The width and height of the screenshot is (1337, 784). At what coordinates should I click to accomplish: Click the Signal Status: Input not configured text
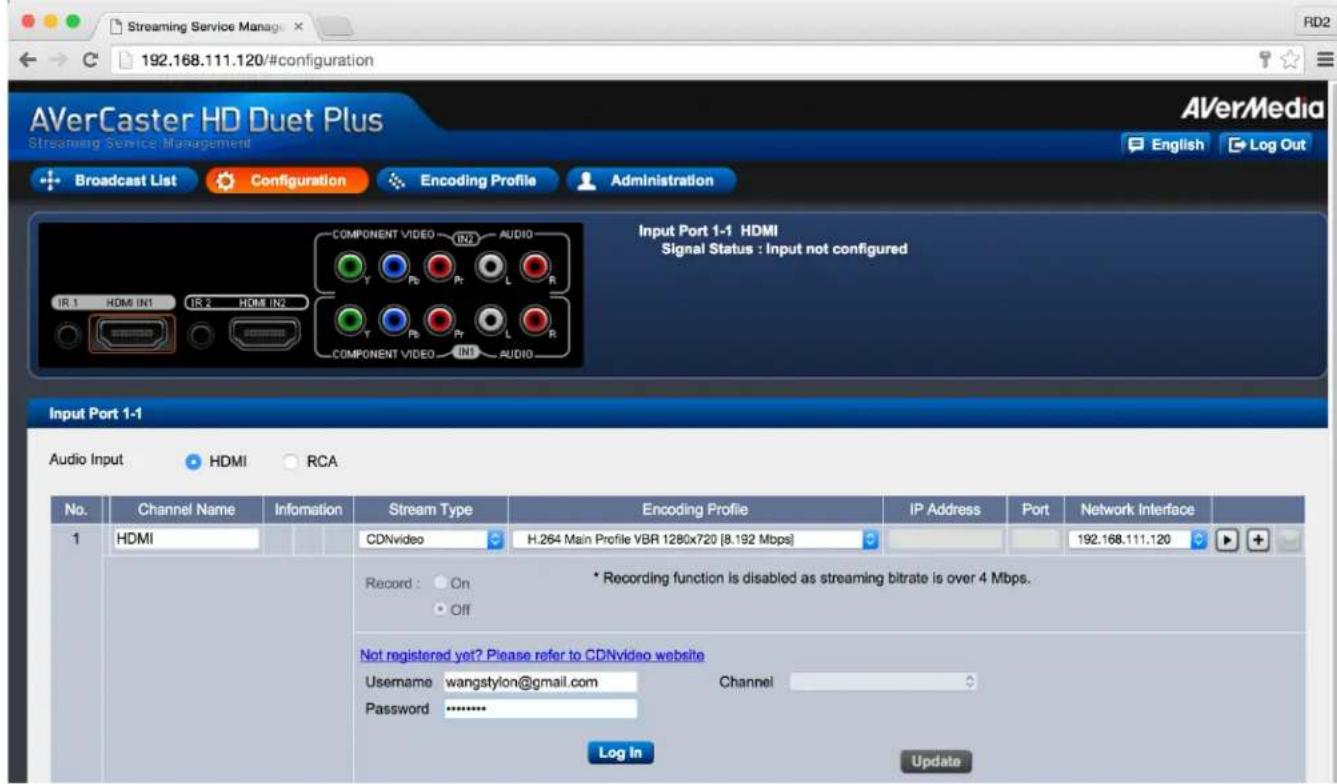[x=785, y=249]
